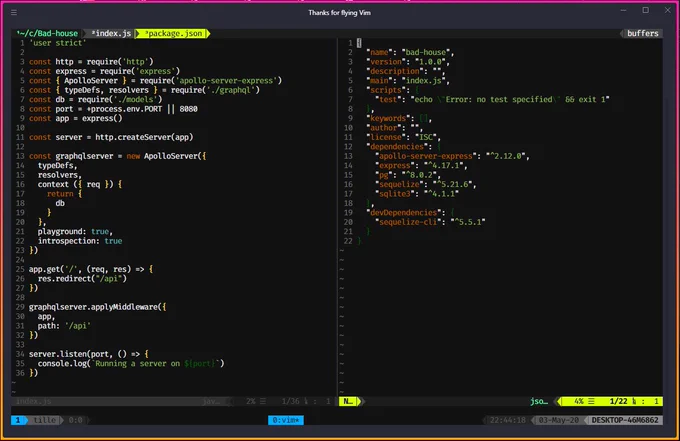Click the 03-May-20 date segment
The image size is (680, 441).
[559, 420]
